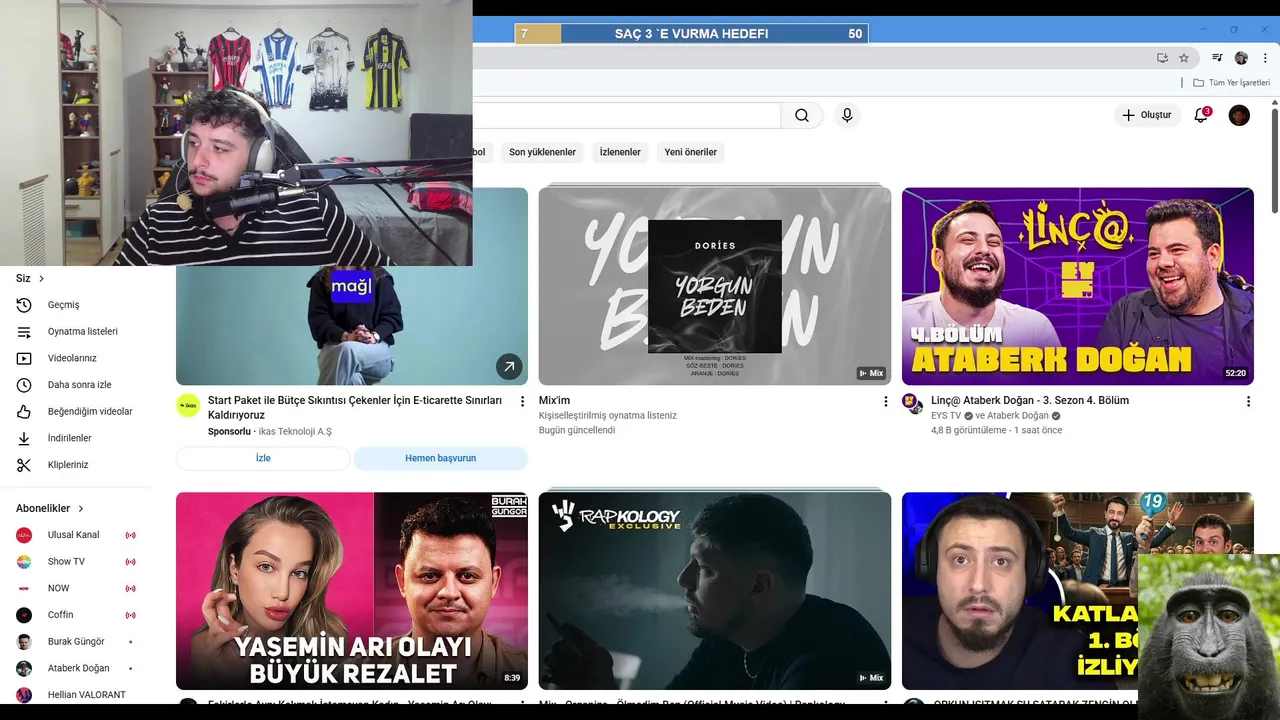Click the SAÇ 3'E VURMA HEDEFİ goal bar

(x=691, y=34)
